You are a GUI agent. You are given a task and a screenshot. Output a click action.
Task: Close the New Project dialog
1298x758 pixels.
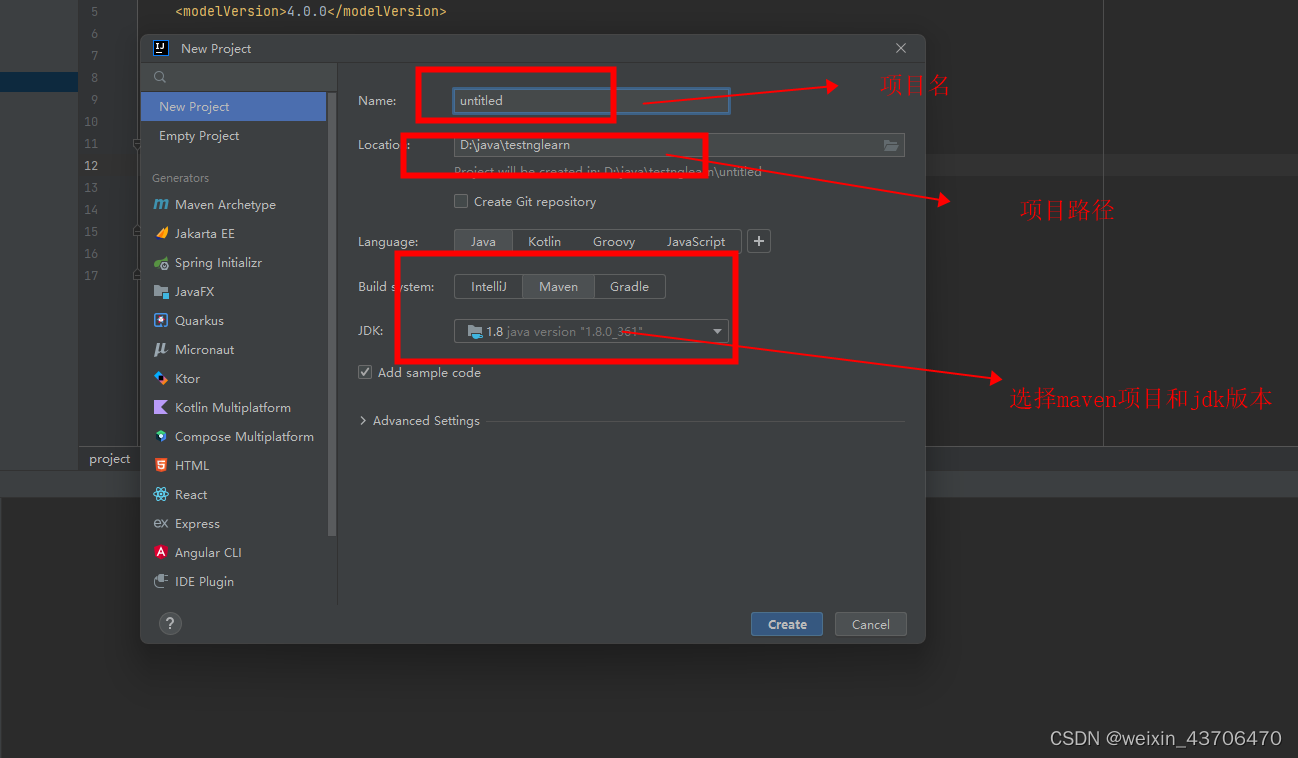pyautogui.click(x=901, y=48)
